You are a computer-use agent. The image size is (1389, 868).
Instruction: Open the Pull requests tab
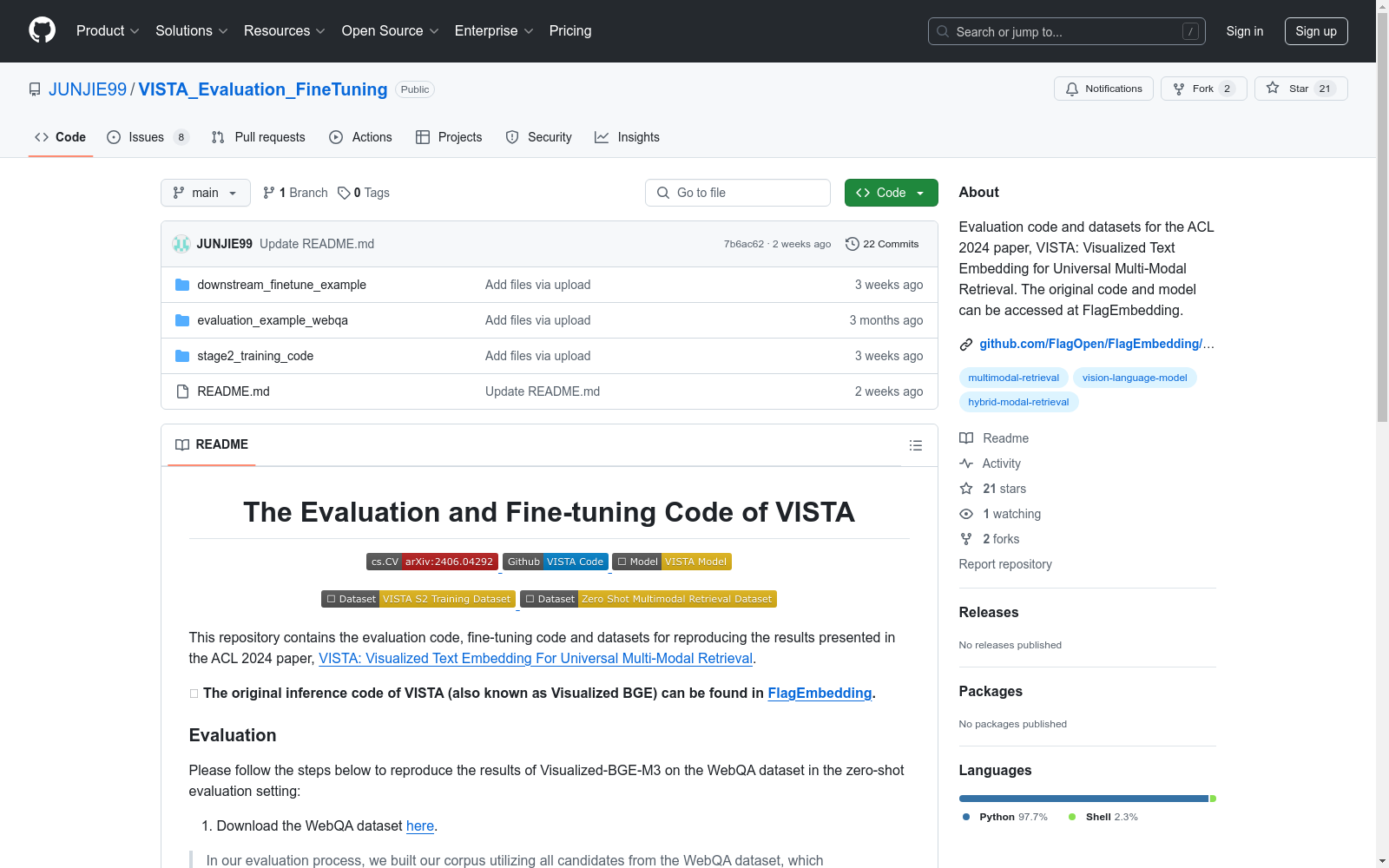pos(259,137)
